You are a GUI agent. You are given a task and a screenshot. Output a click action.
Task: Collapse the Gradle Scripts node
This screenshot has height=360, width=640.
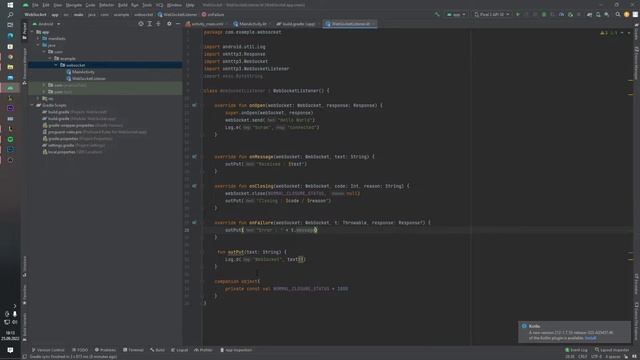32,105
